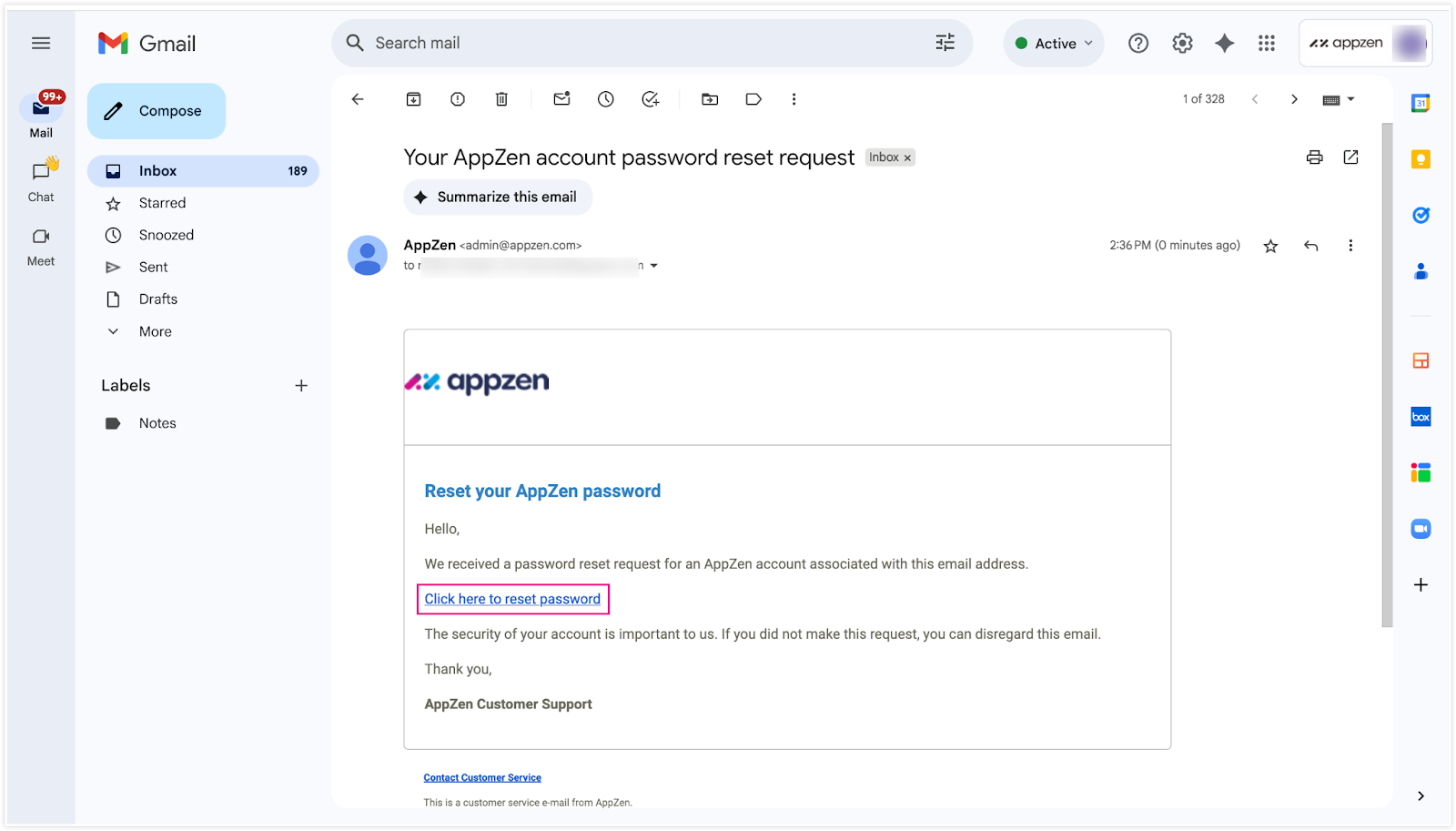Snooze this email using the clock icon
The width and height of the screenshot is (1456, 831).
pyautogui.click(x=606, y=99)
